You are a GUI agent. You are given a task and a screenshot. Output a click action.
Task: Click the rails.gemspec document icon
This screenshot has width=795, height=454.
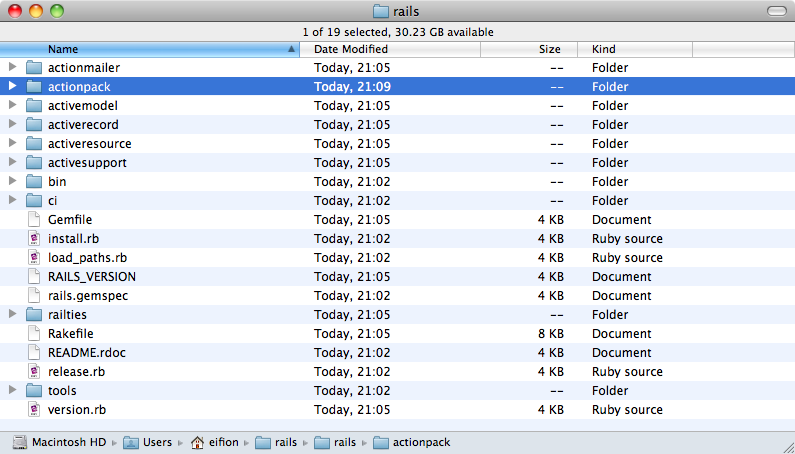(x=34, y=295)
